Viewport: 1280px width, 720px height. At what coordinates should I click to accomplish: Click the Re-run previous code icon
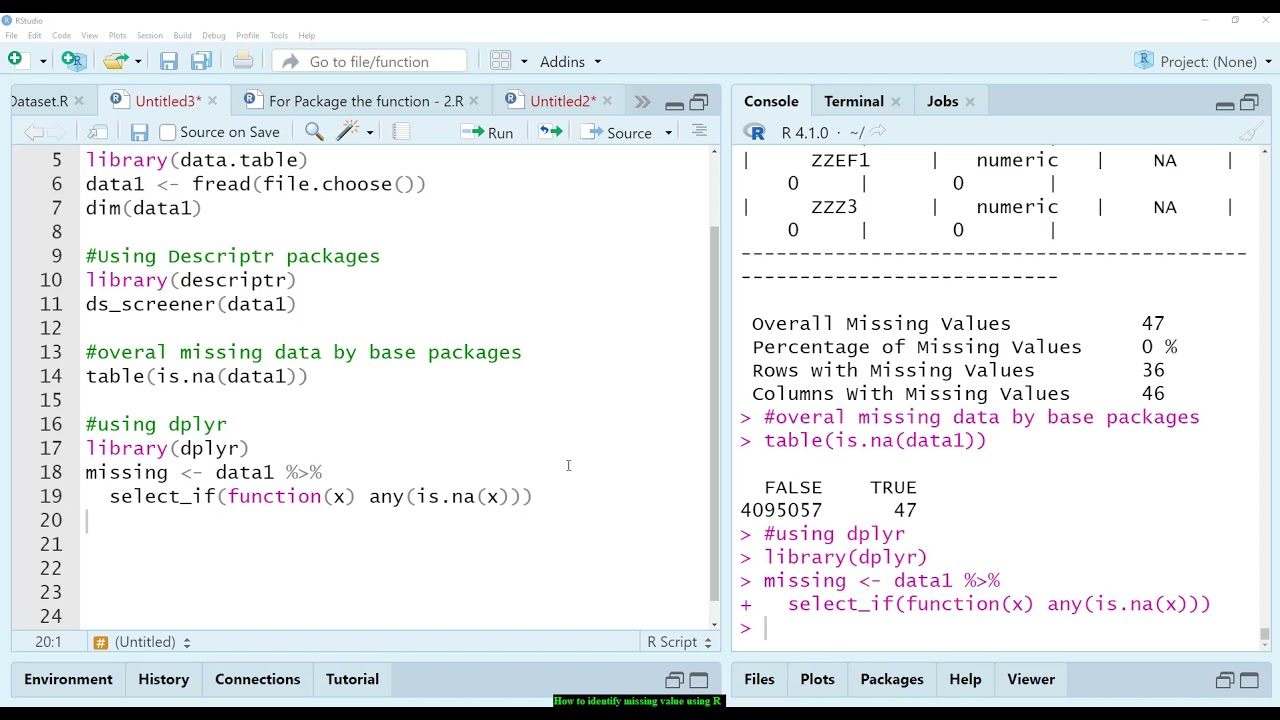(x=551, y=132)
